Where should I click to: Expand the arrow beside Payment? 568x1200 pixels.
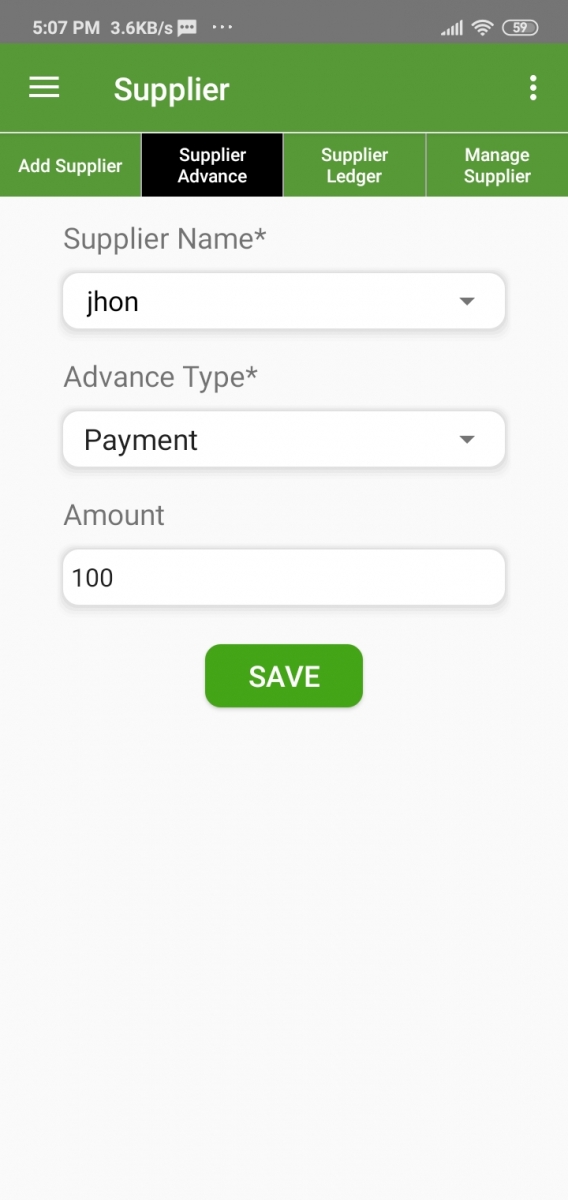click(x=466, y=439)
